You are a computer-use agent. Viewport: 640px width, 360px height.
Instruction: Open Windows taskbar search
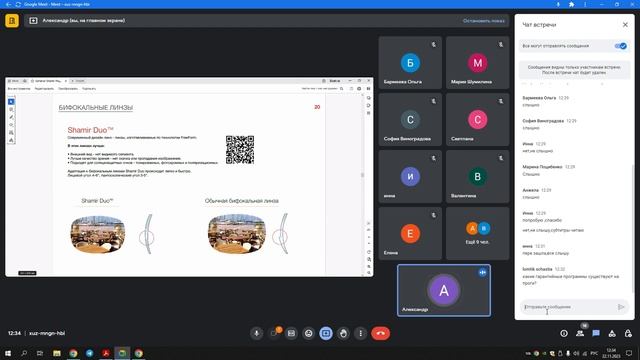24,353
